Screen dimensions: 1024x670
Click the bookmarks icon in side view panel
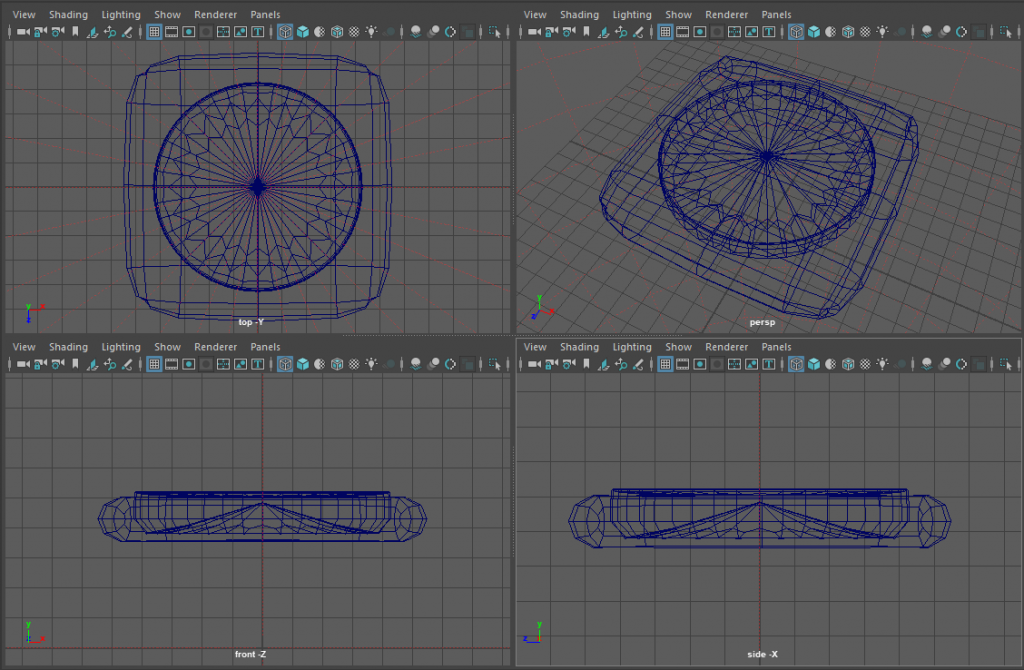586,365
